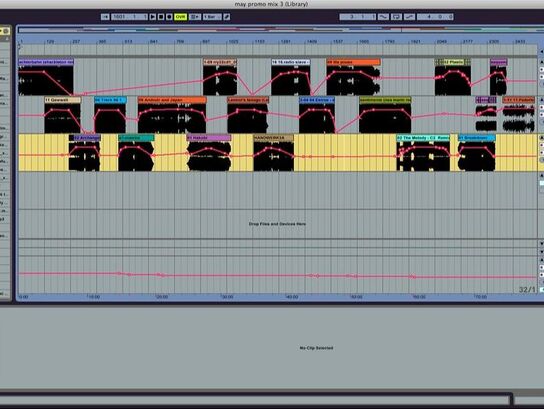The image size is (544, 409).
Task: Click bar 897 on the beat ruler
Action: pyautogui.click(x=206, y=42)
